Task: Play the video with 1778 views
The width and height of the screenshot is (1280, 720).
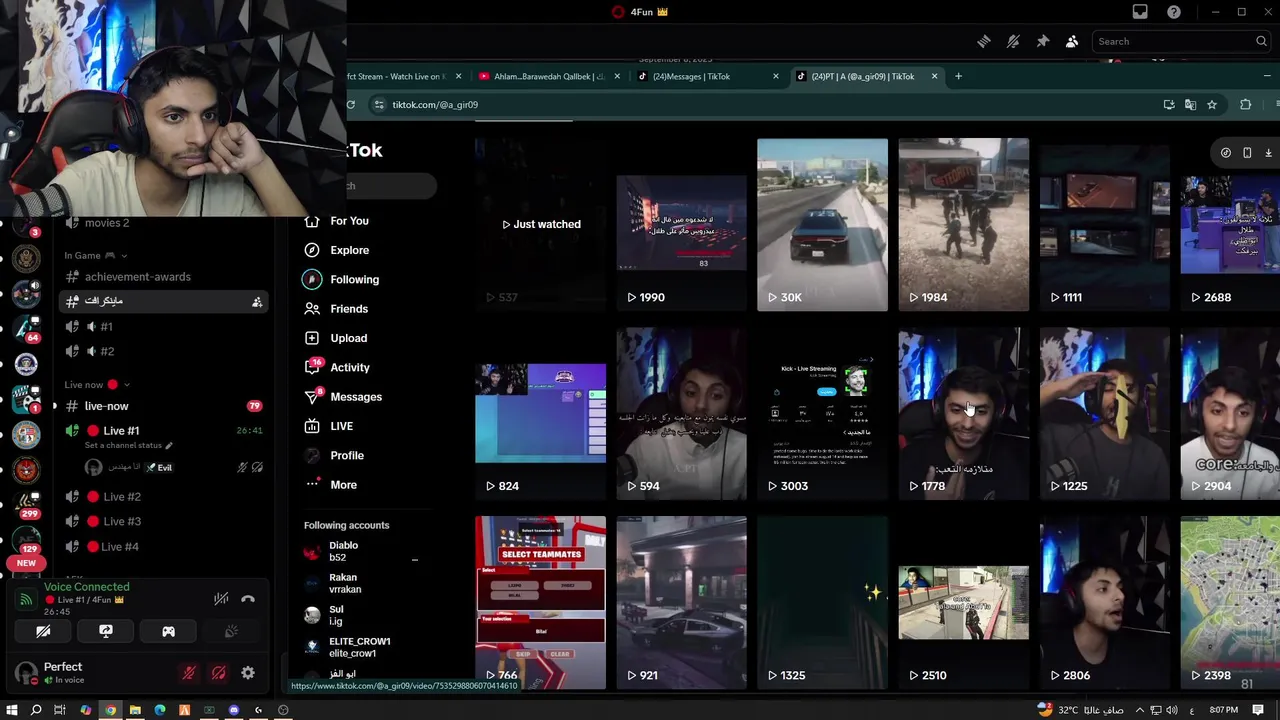Action: click(x=963, y=413)
